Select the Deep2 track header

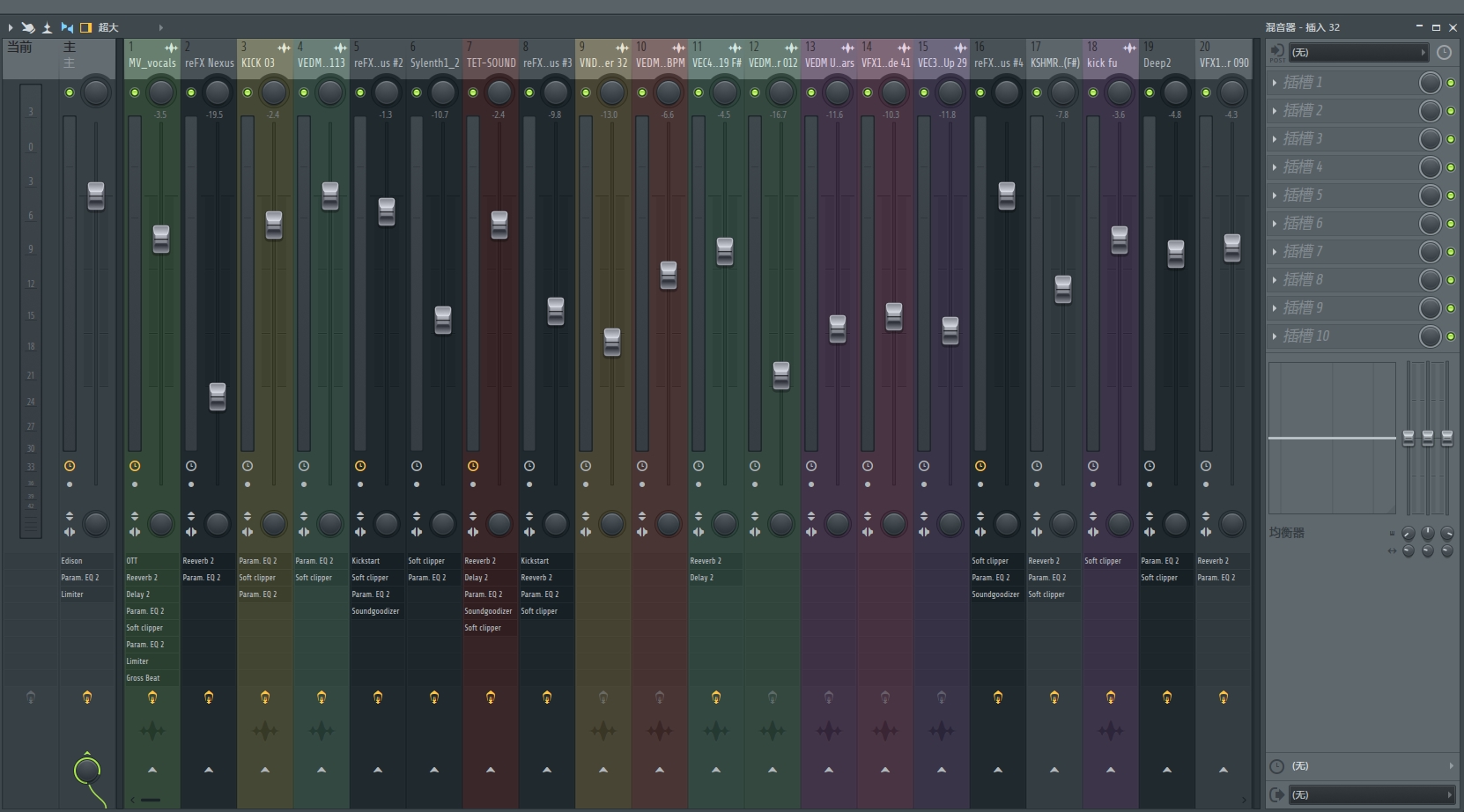1167,59
